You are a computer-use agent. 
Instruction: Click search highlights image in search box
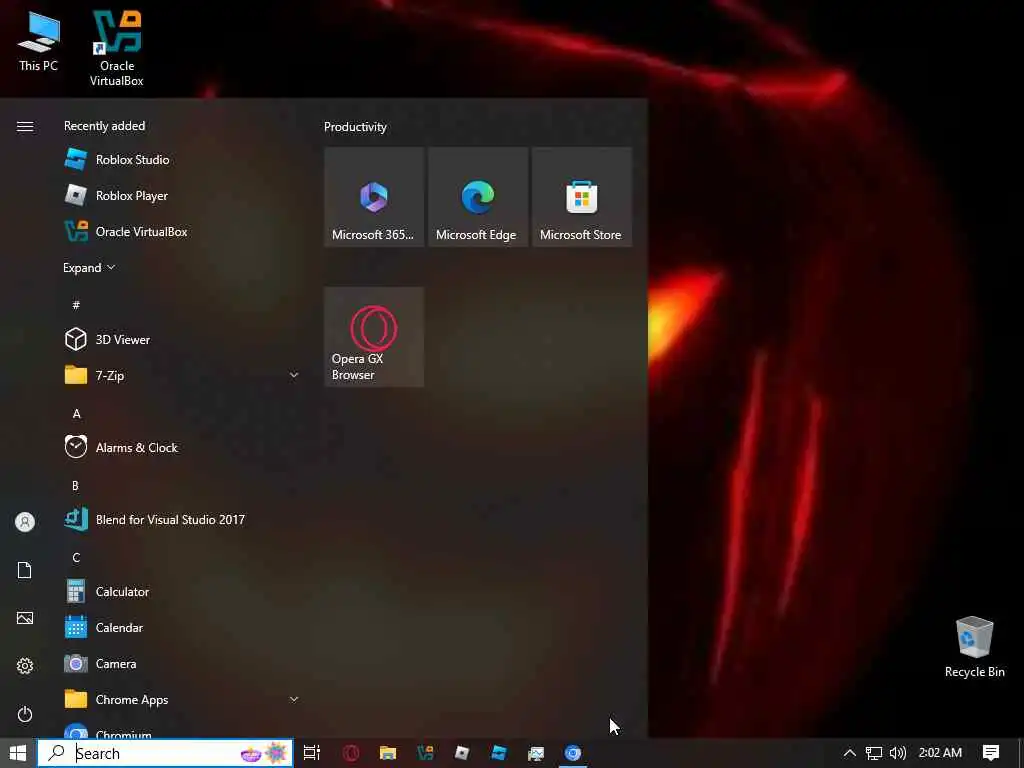(x=264, y=753)
